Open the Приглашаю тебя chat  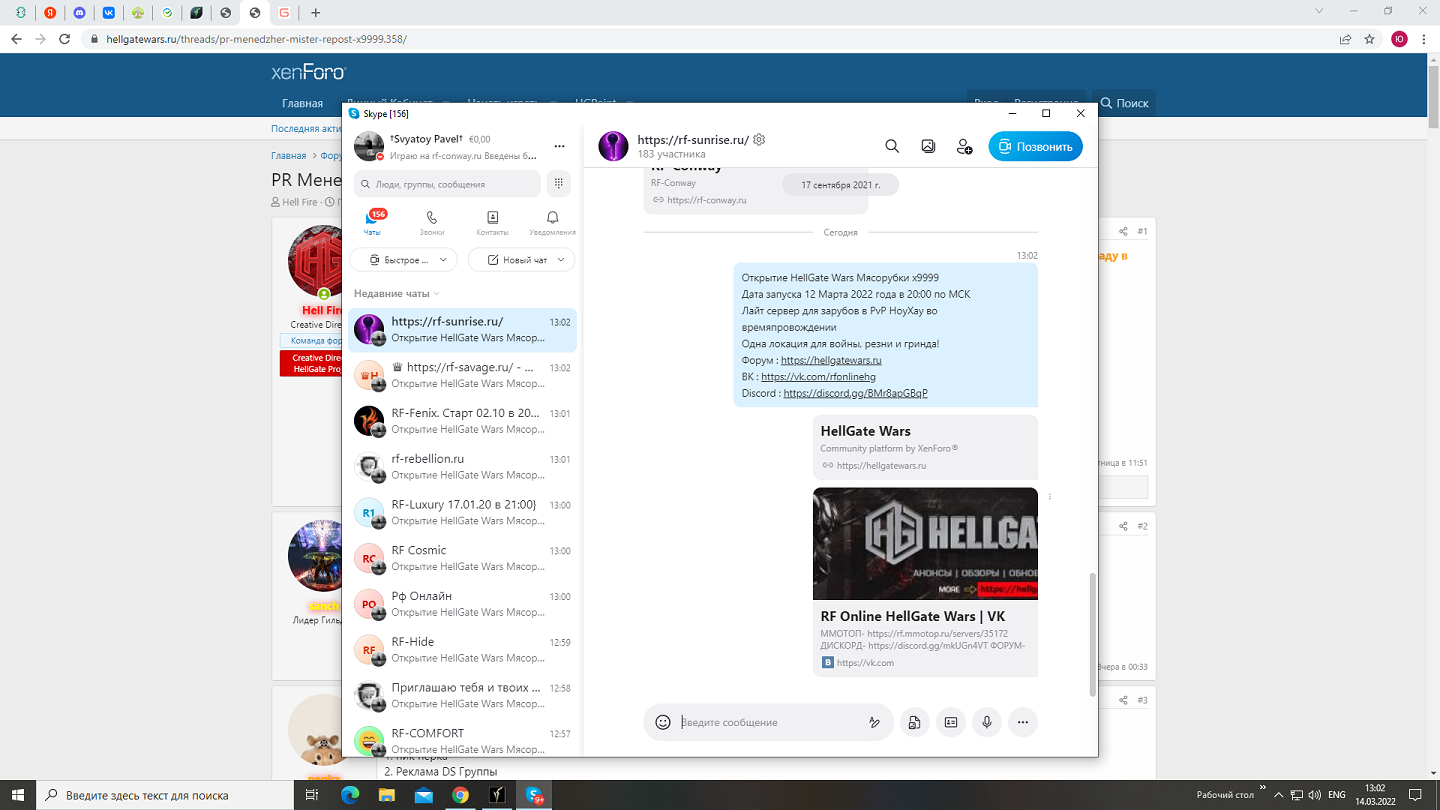460,696
